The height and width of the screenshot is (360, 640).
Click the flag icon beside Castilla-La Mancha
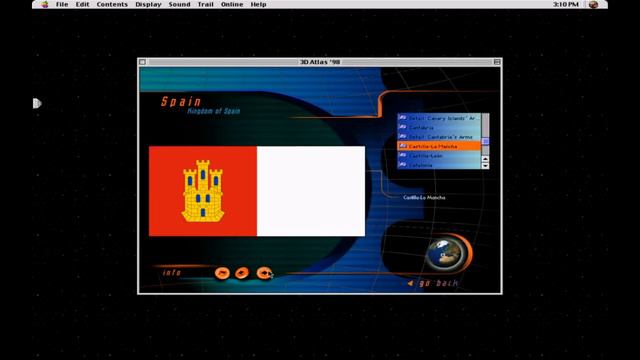click(402, 146)
